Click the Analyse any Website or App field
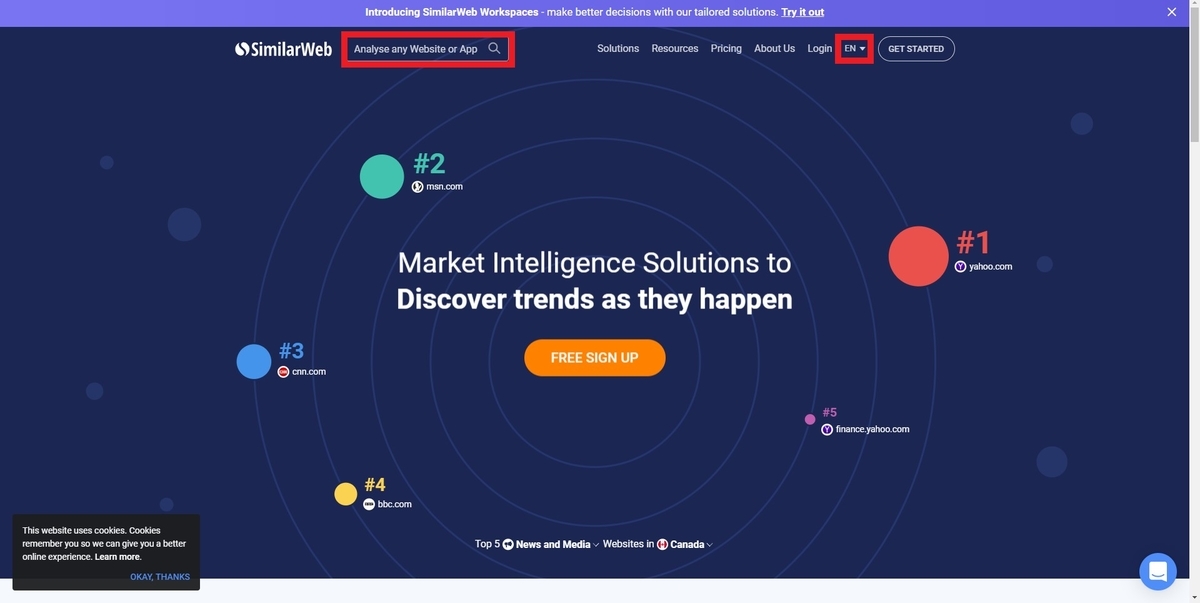The image size is (1200, 603). tap(428, 48)
